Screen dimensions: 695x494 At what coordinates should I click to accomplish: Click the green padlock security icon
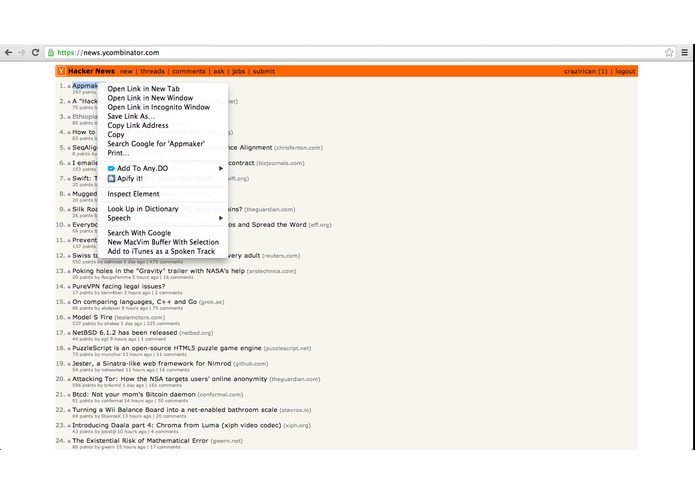(51, 52)
